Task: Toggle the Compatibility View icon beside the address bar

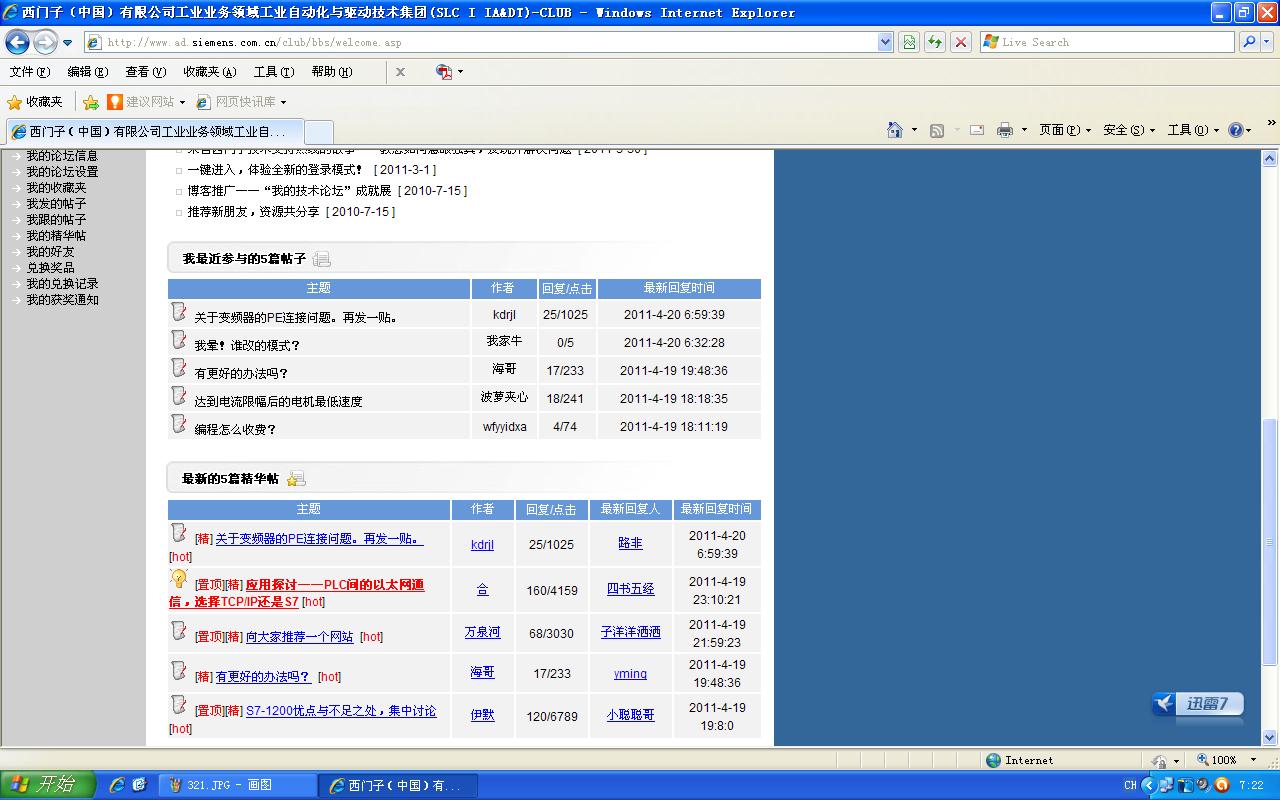Action: pyautogui.click(x=909, y=42)
